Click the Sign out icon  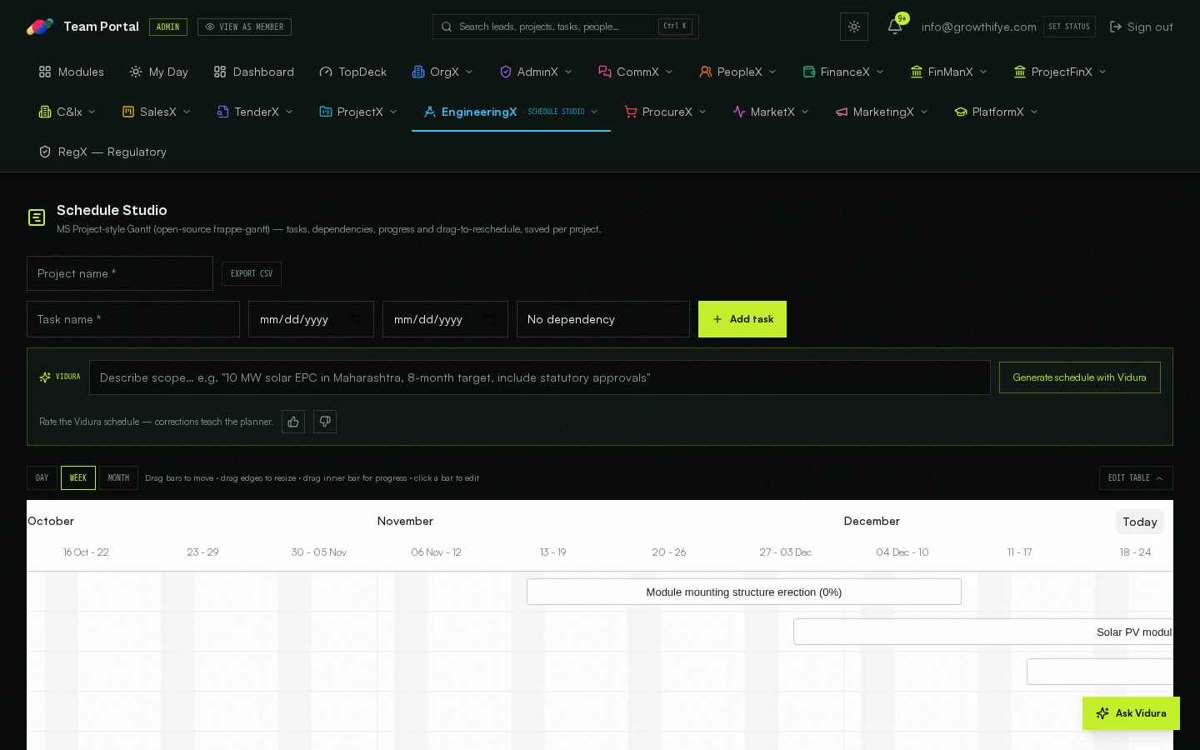click(x=1116, y=27)
